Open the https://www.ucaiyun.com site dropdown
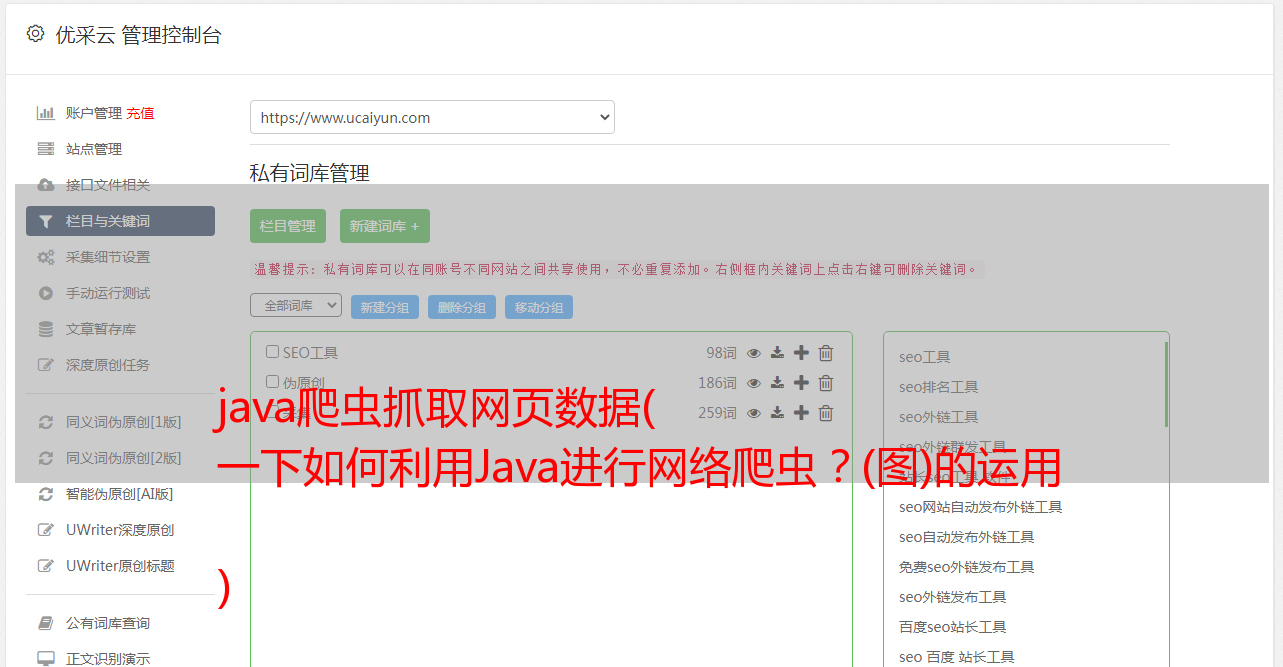The width and height of the screenshot is (1283, 667). tap(432, 117)
